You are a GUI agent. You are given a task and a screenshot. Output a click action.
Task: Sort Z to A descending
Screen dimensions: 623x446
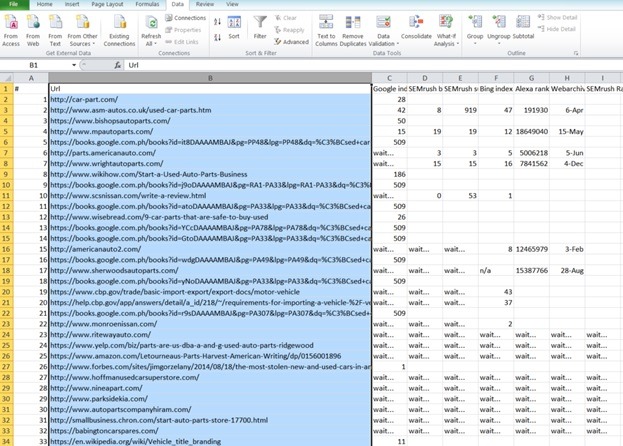(217, 38)
